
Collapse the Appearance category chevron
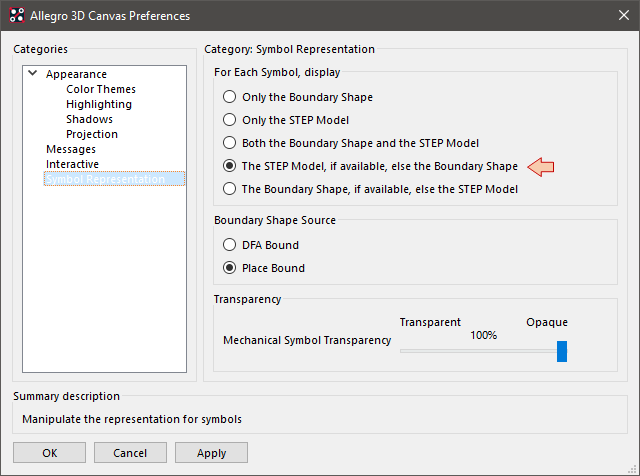[x=33, y=73]
